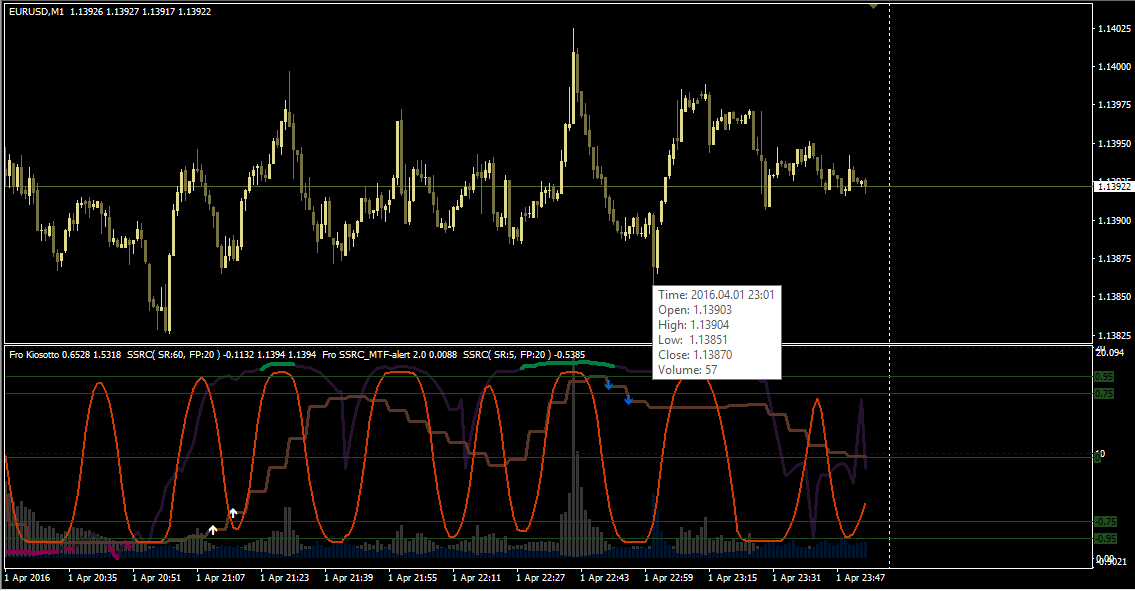Click the 1 Apr 20:35 time label
1135x591 pixels.
point(93,578)
